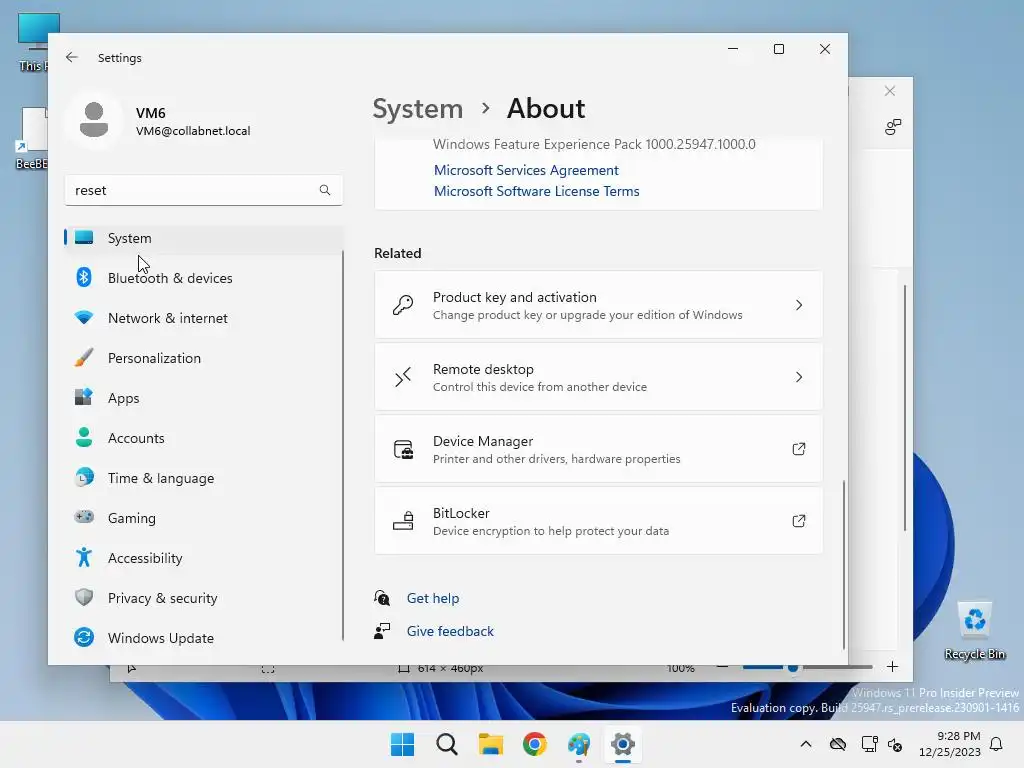Screen dimensions: 1024x768
Task: Click the search magnifier in Settings
Action: click(x=325, y=190)
